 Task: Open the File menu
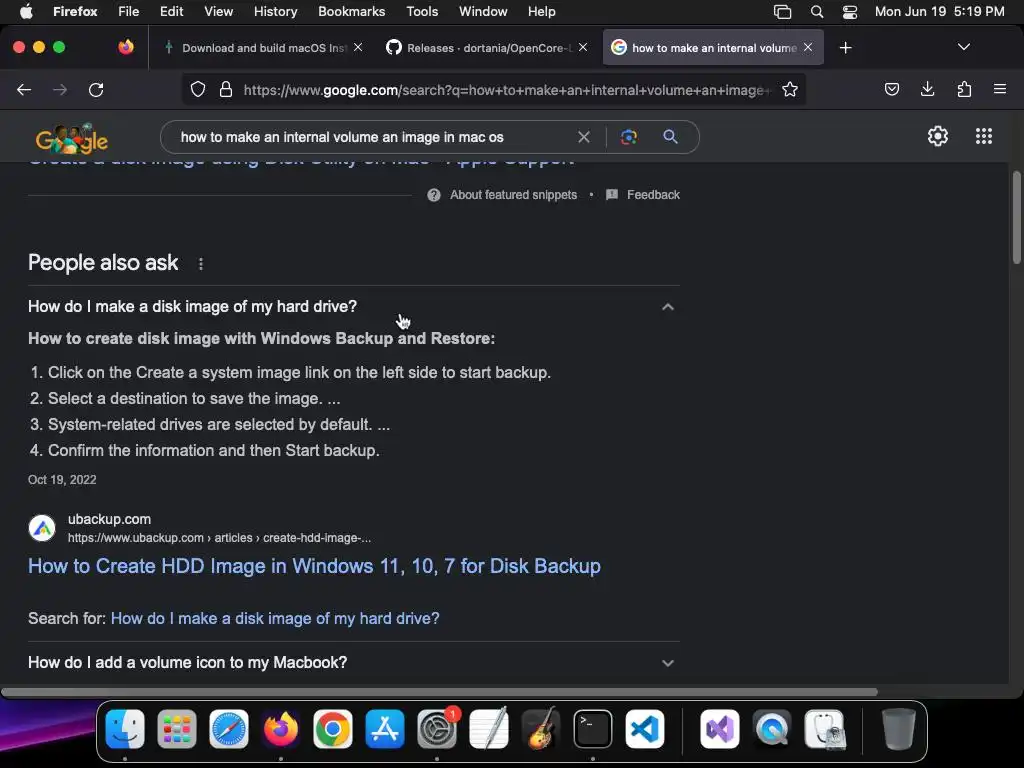[128, 12]
